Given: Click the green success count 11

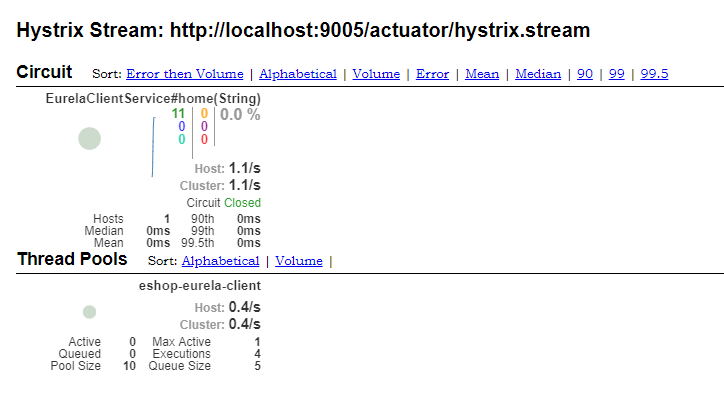Looking at the screenshot, I should tap(178, 114).
